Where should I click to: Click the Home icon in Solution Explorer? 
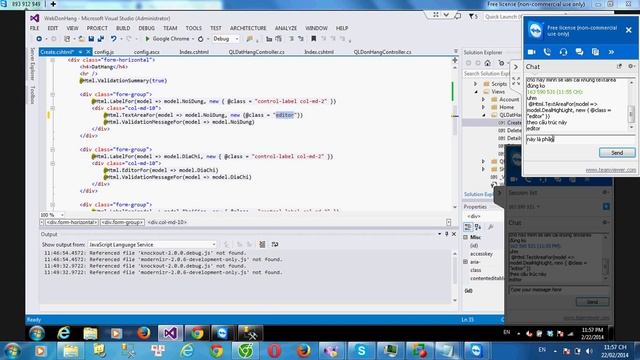click(487, 63)
